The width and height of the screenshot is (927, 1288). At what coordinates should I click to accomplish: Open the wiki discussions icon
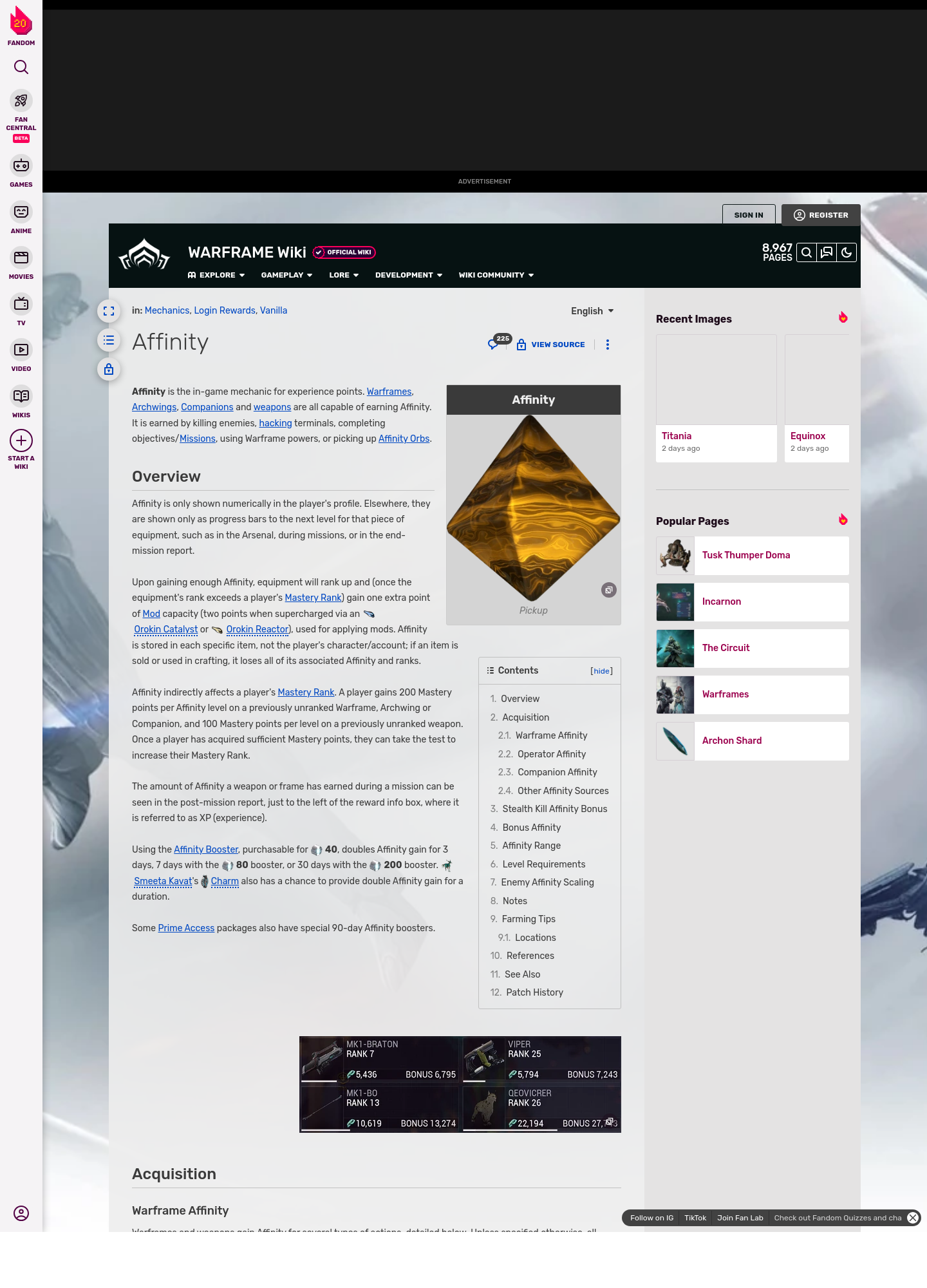pyautogui.click(x=827, y=252)
